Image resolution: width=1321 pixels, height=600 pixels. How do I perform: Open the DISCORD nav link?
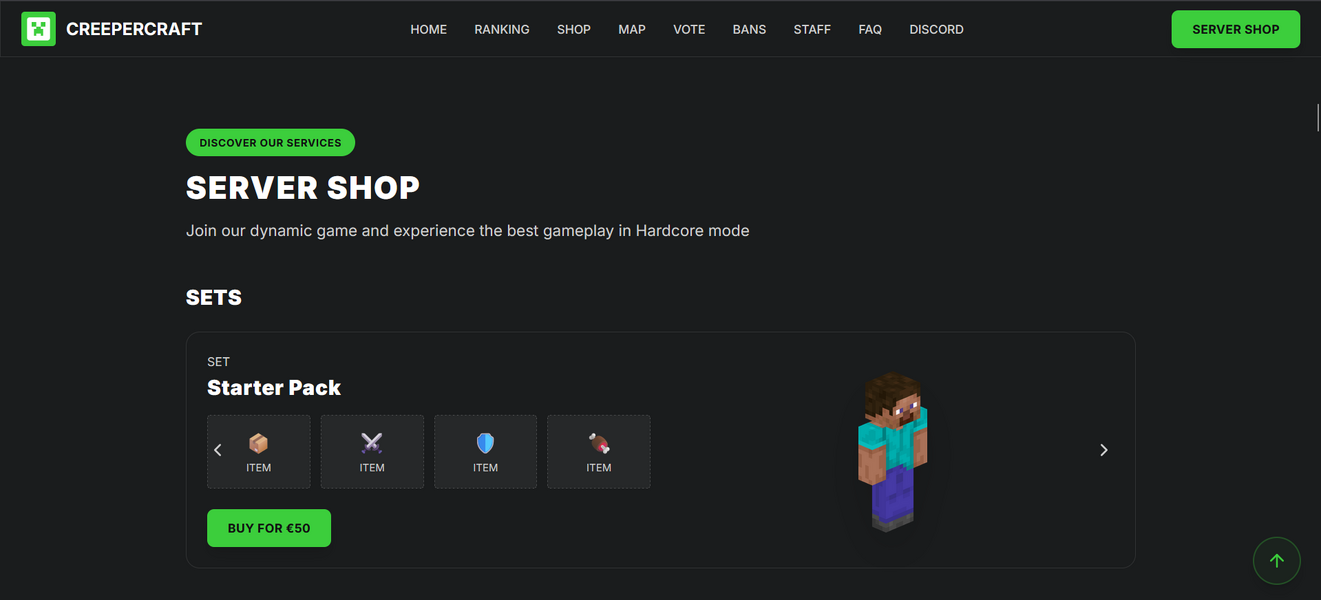[x=936, y=29]
